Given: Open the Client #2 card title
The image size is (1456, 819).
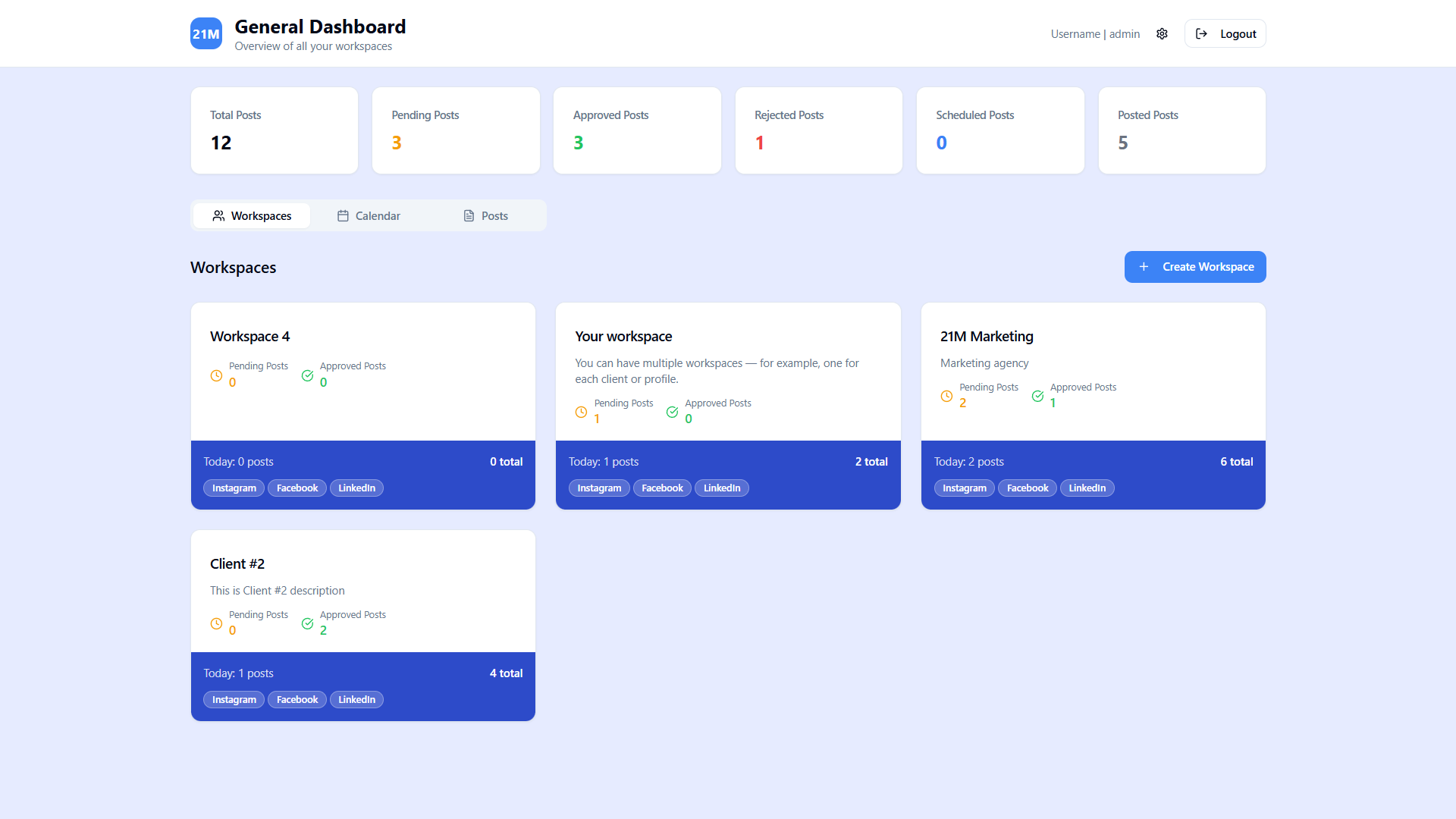Looking at the screenshot, I should (237, 563).
